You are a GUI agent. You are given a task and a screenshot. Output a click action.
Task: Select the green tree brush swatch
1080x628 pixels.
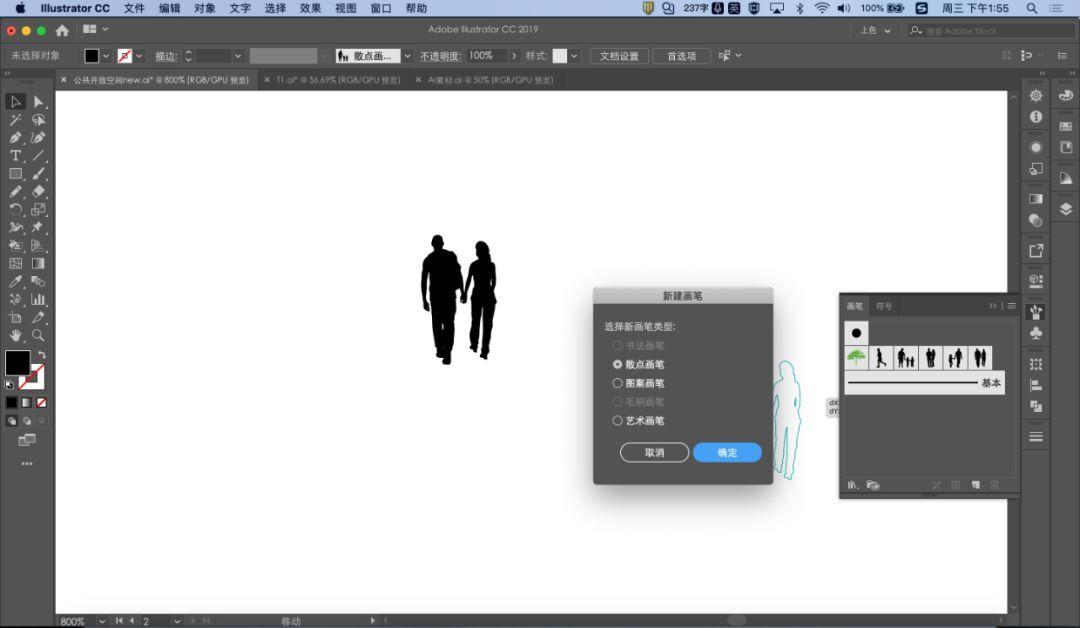pos(856,357)
